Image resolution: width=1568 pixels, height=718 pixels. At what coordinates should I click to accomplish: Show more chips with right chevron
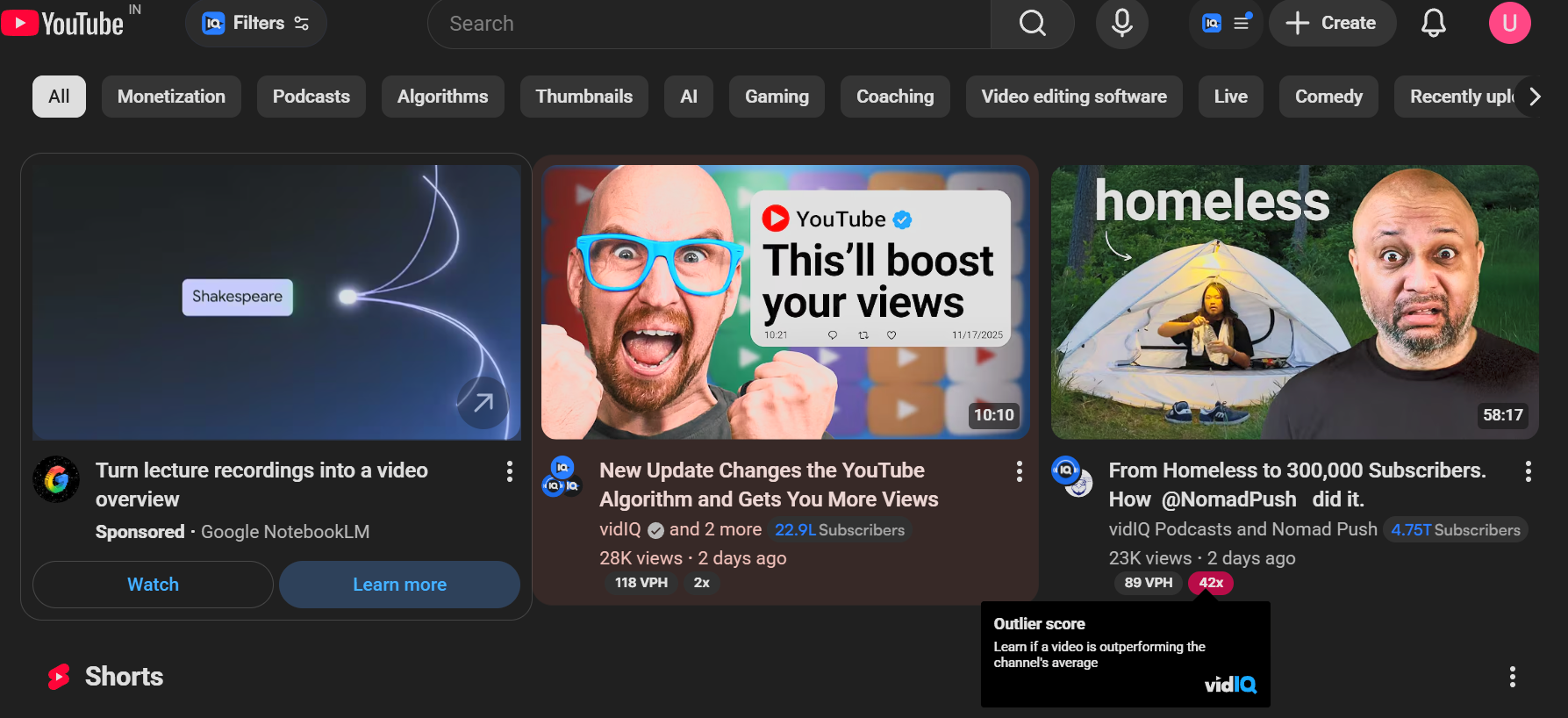1535,97
